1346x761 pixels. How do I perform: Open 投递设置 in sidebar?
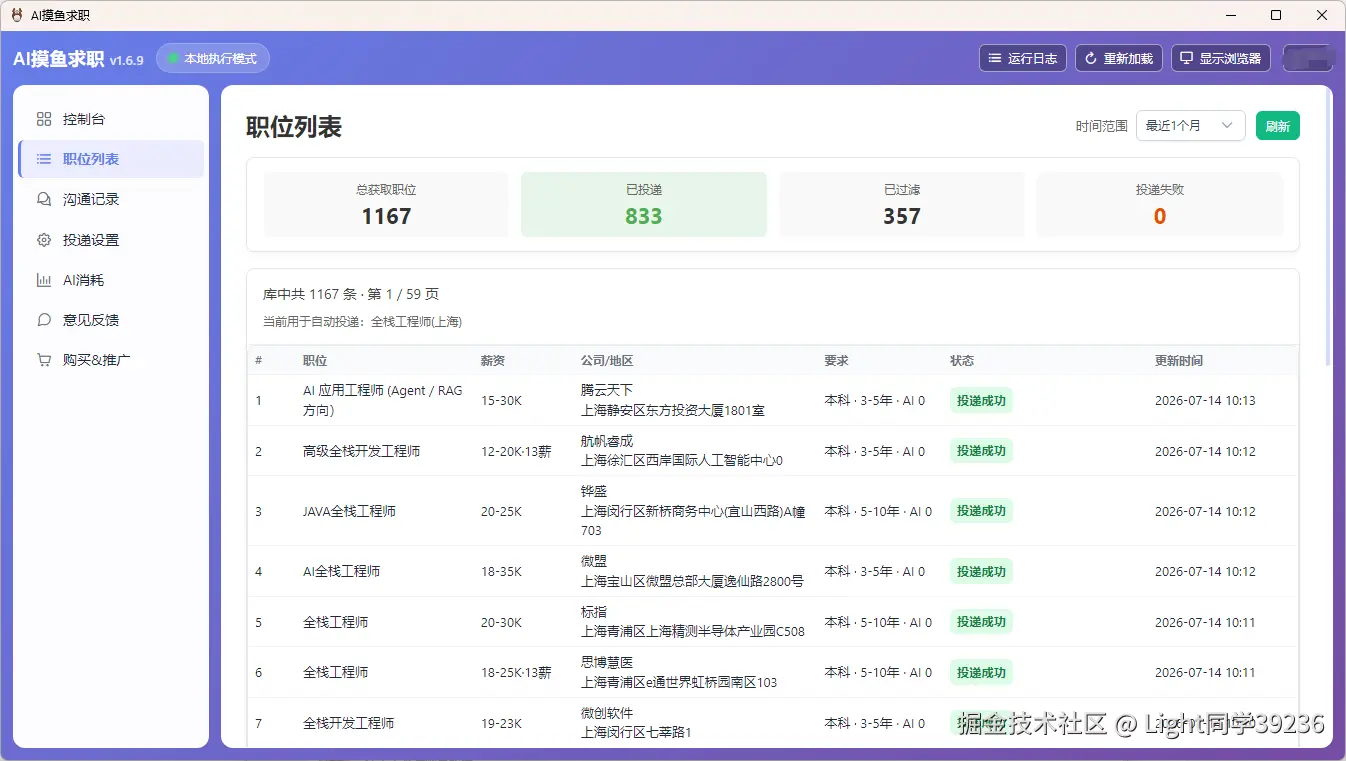click(x=111, y=240)
